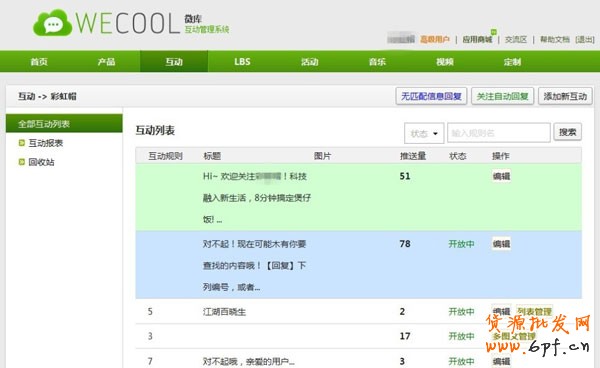This screenshot has height=368, width=600.
Task: Focus the rule name search field
Action: pos(499,133)
